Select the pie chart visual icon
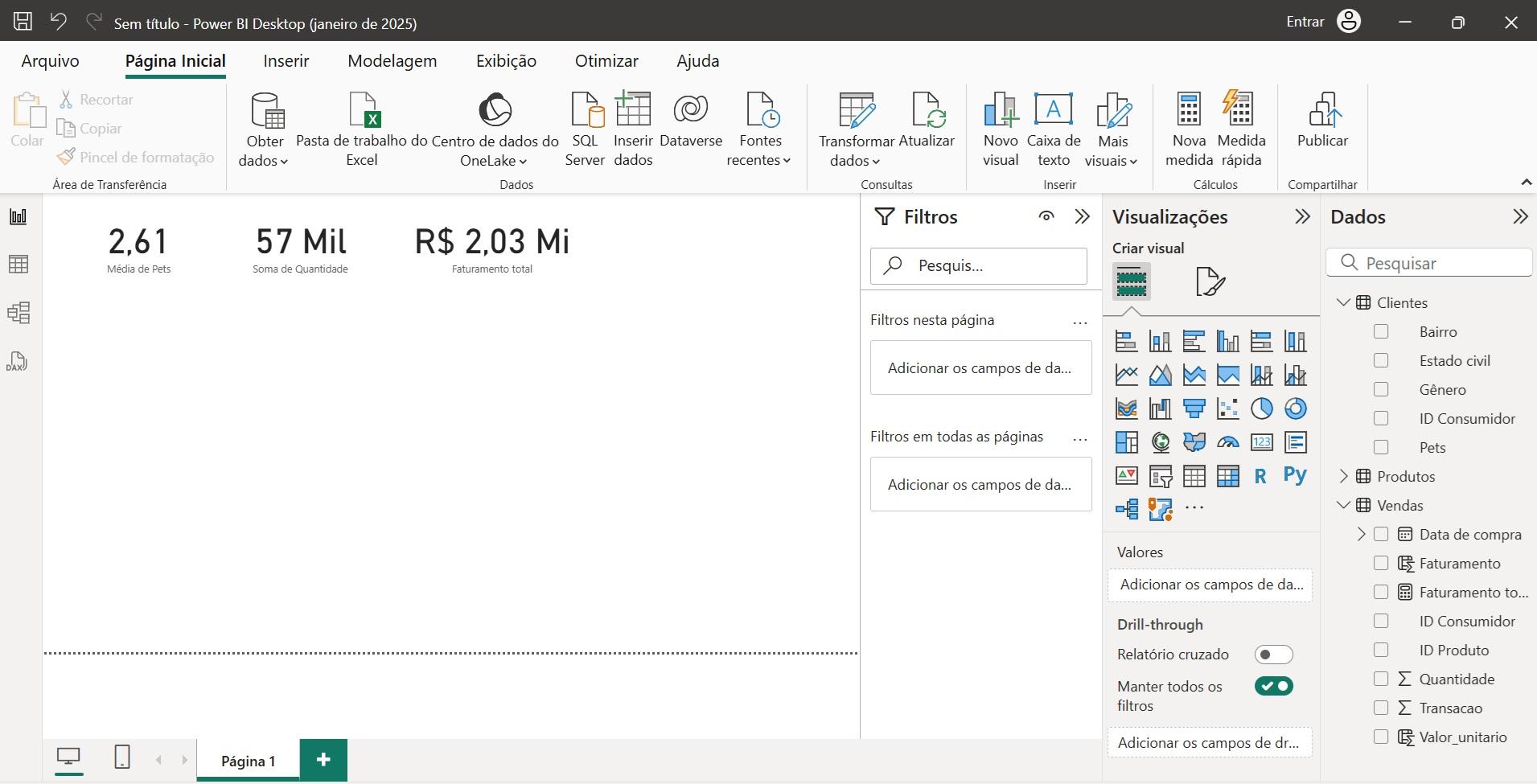1537x784 pixels. (1261, 408)
